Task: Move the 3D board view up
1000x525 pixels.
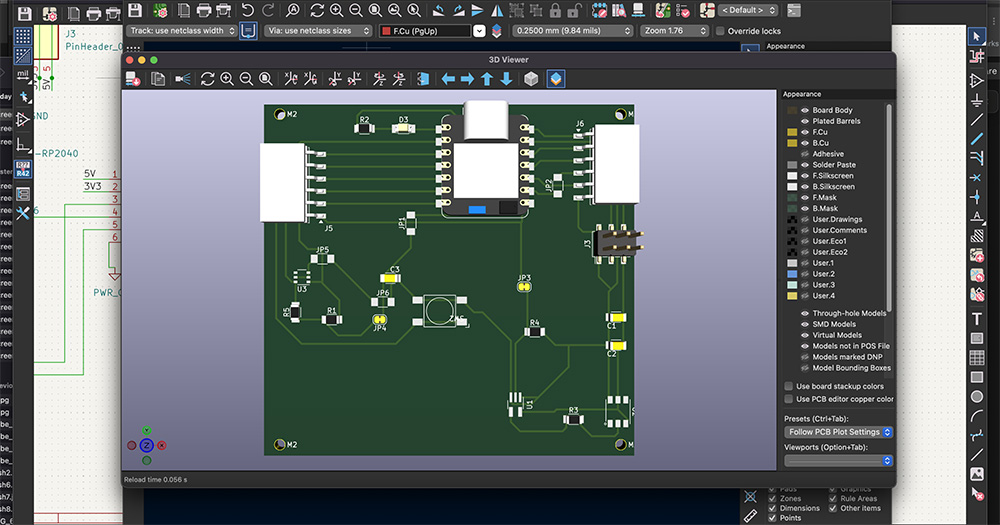Action: pos(487,78)
